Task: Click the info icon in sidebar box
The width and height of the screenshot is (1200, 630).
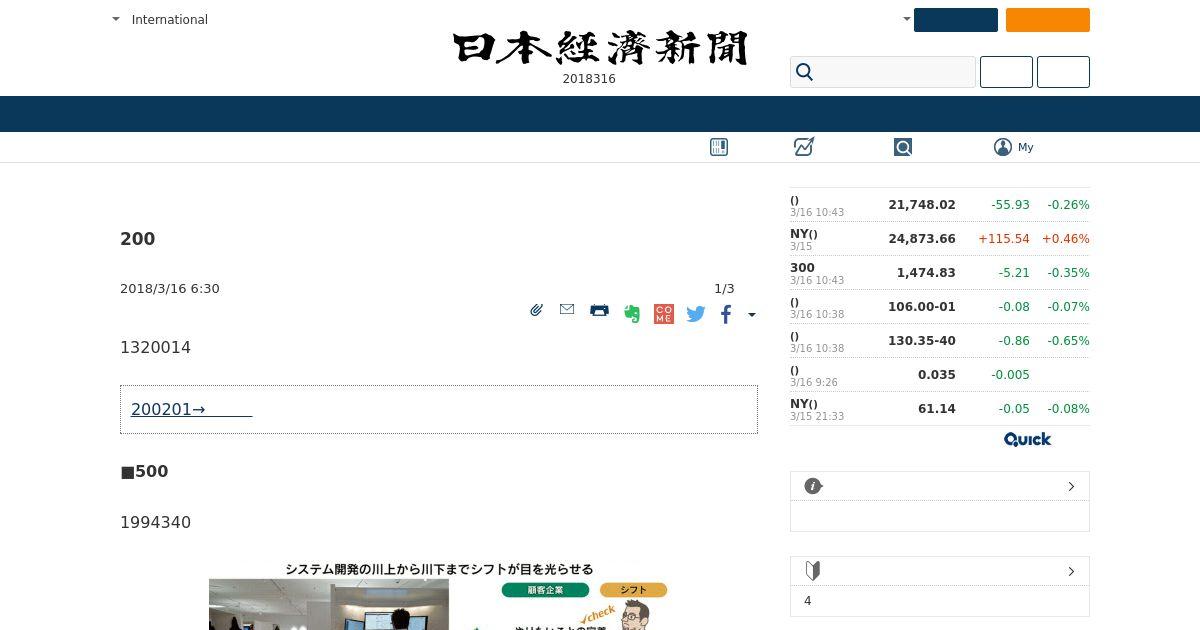Action: 813,486
